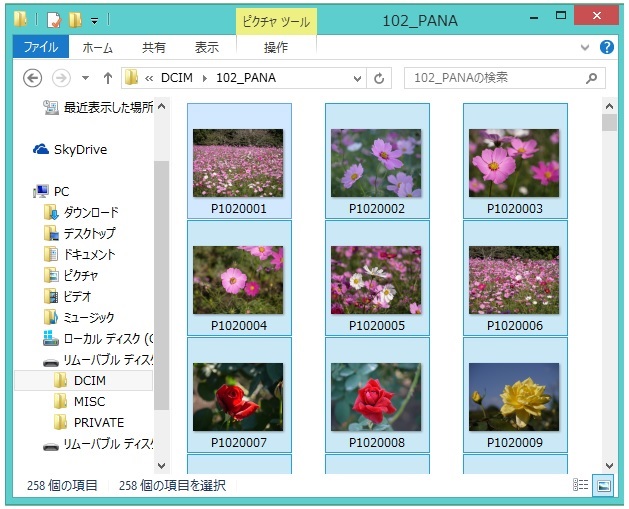The image size is (629, 509).
Task: Click 102_PANA in the address bar path
Action: click(x=246, y=77)
